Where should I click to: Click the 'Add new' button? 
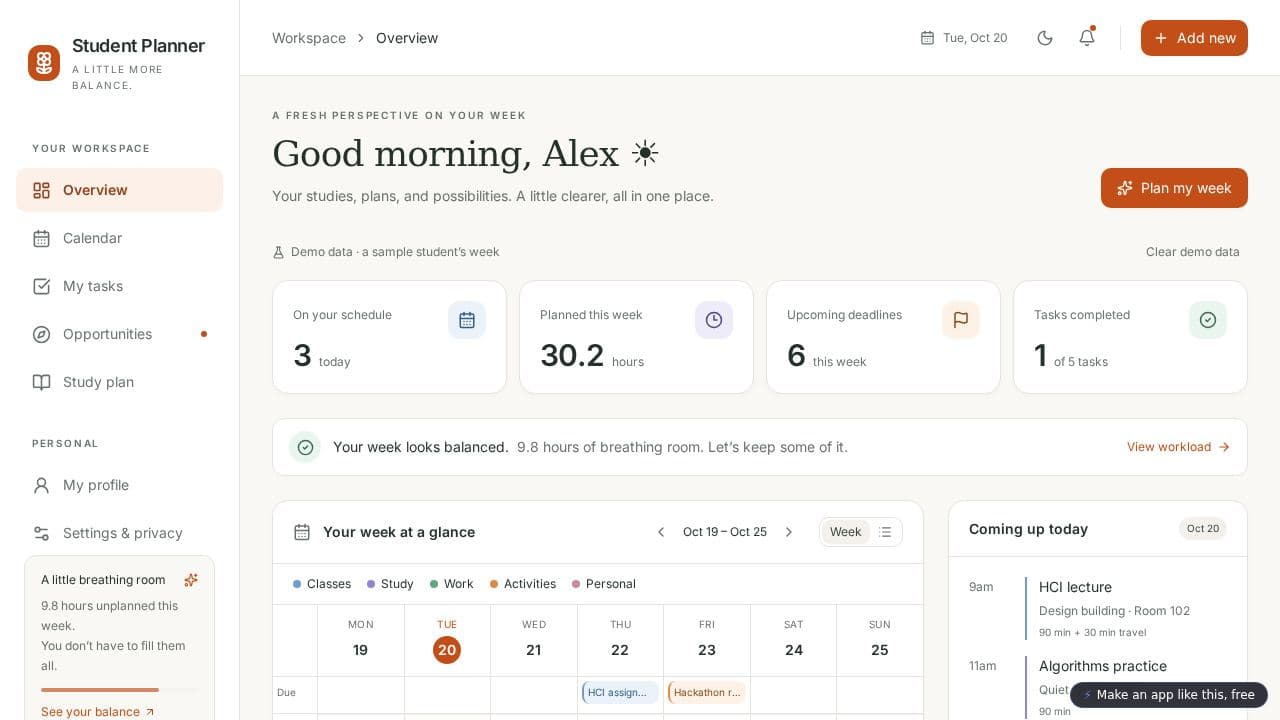(1194, 38)
